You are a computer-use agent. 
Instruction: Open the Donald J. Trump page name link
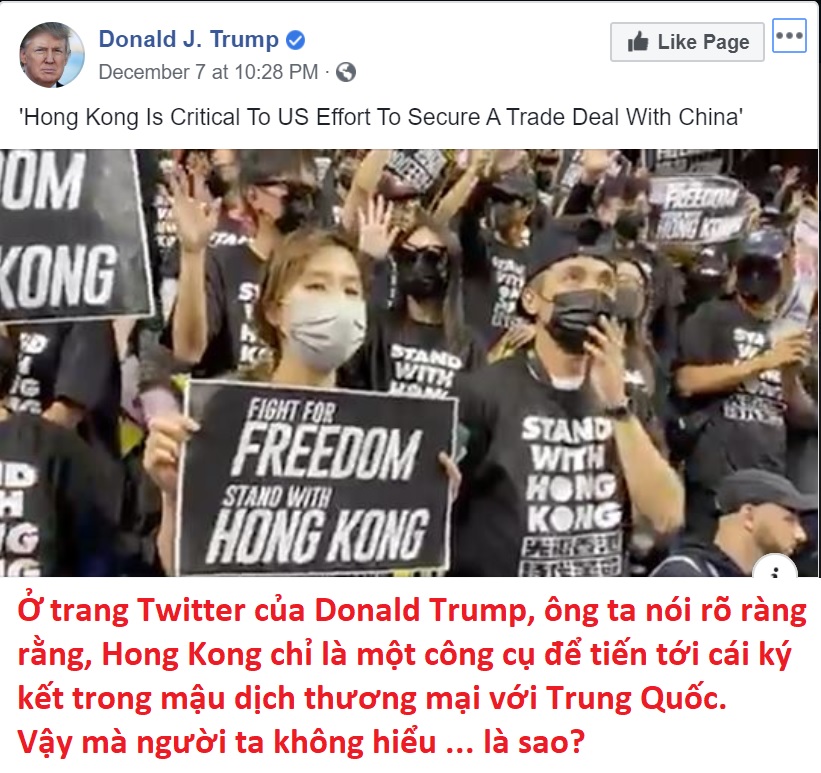pos(188,39)
